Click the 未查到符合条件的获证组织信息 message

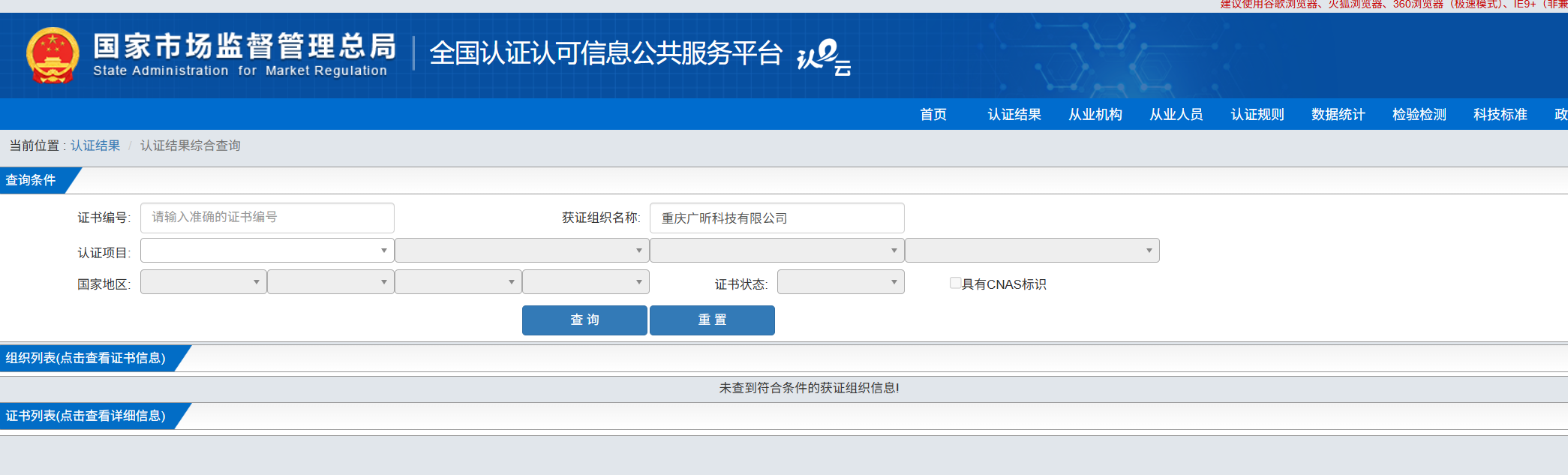(x=810, y=388)
